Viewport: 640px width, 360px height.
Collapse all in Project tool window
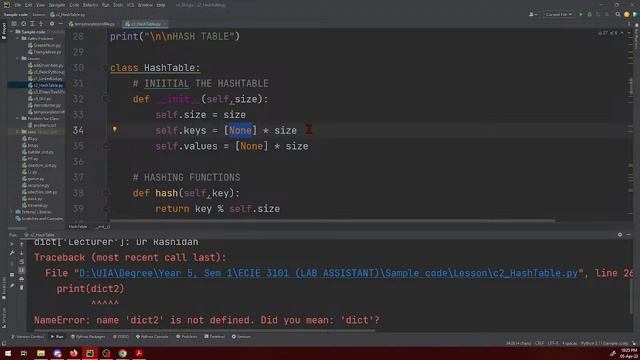[x=41, y=24]
